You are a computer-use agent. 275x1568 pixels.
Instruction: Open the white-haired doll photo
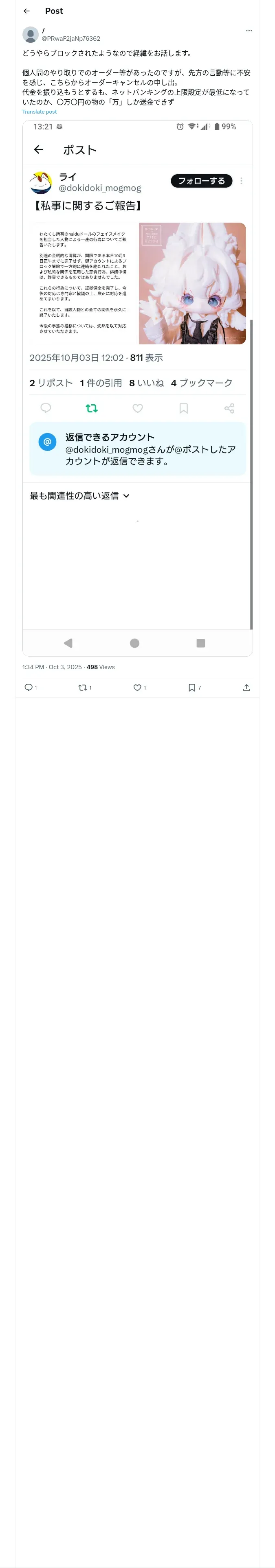click(x=192, y=283)
